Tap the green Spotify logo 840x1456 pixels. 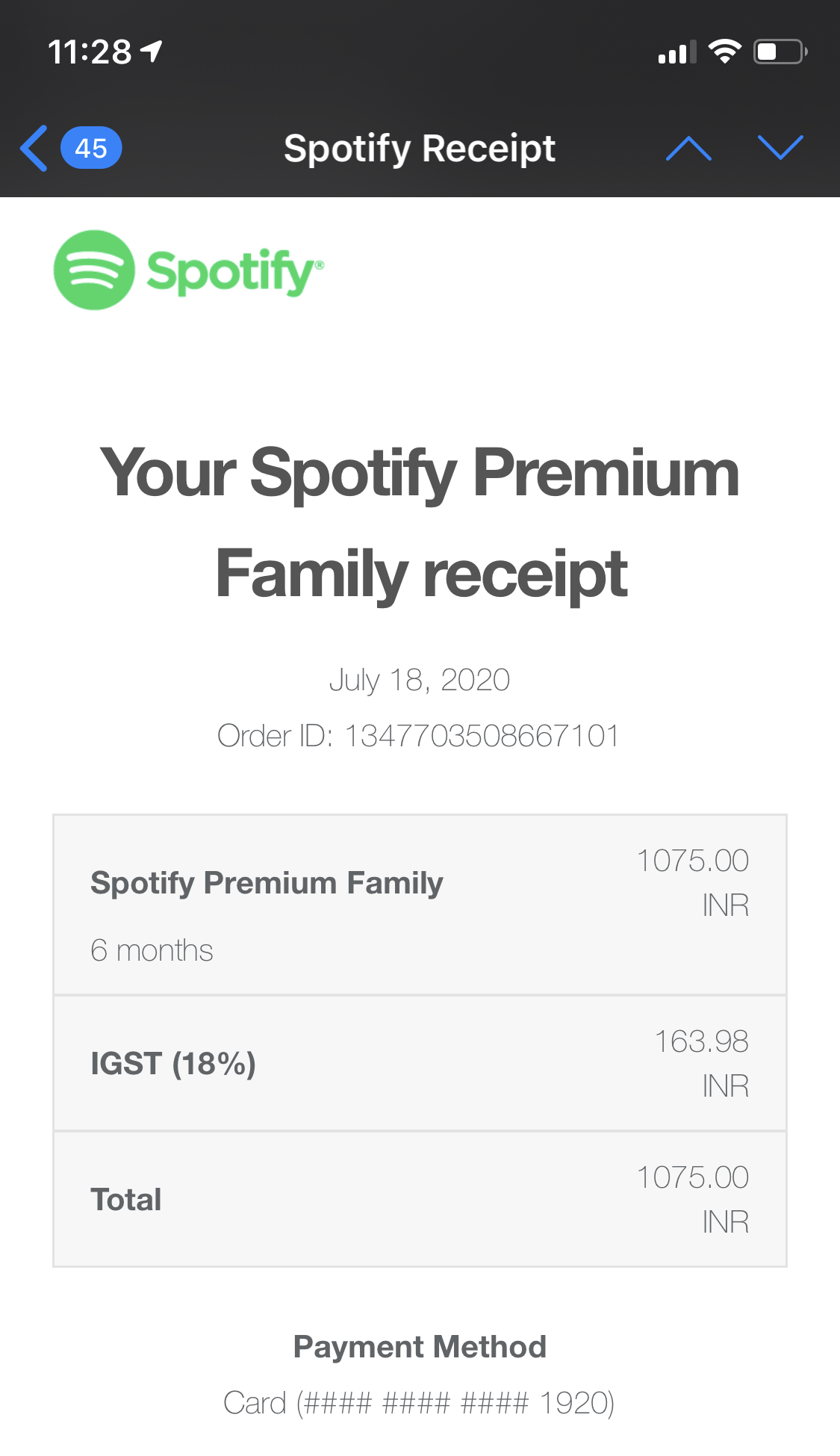(189, 270)
